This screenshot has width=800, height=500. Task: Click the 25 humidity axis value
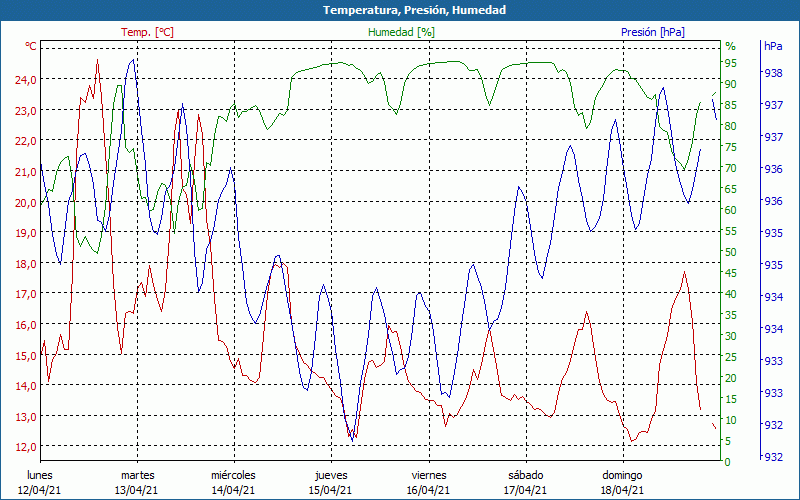pyautogui.click(x=731, y=357)
